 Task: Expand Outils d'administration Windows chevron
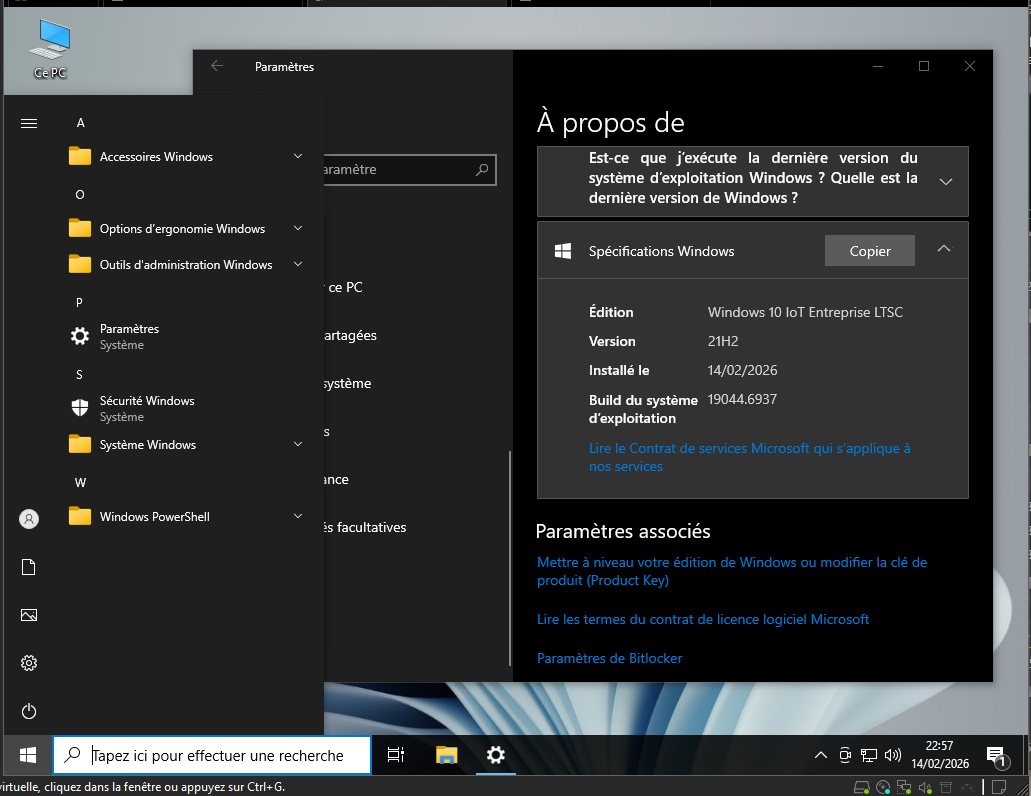tap(298, 264)
